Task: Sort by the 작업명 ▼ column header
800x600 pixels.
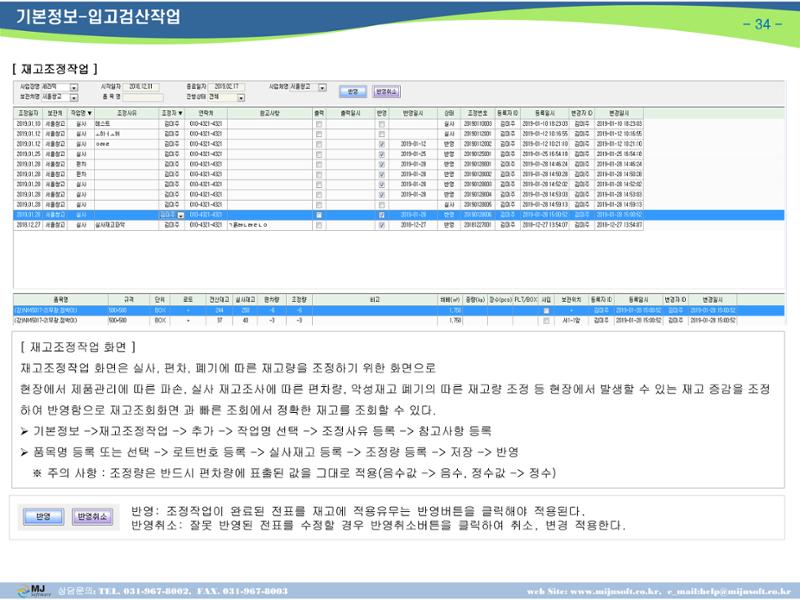Action: click(82, 113)
